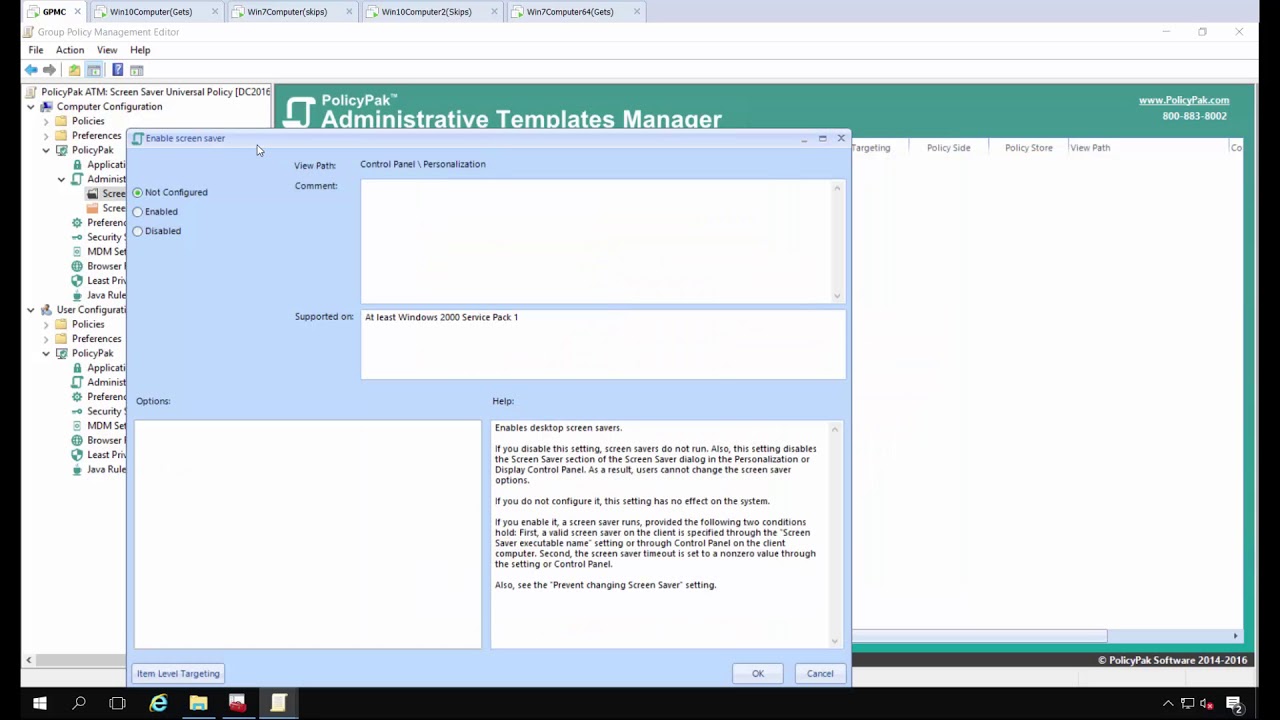
Task: Select Application lock icon under User Configuration PolicyPak
Action: coord(77,368)
